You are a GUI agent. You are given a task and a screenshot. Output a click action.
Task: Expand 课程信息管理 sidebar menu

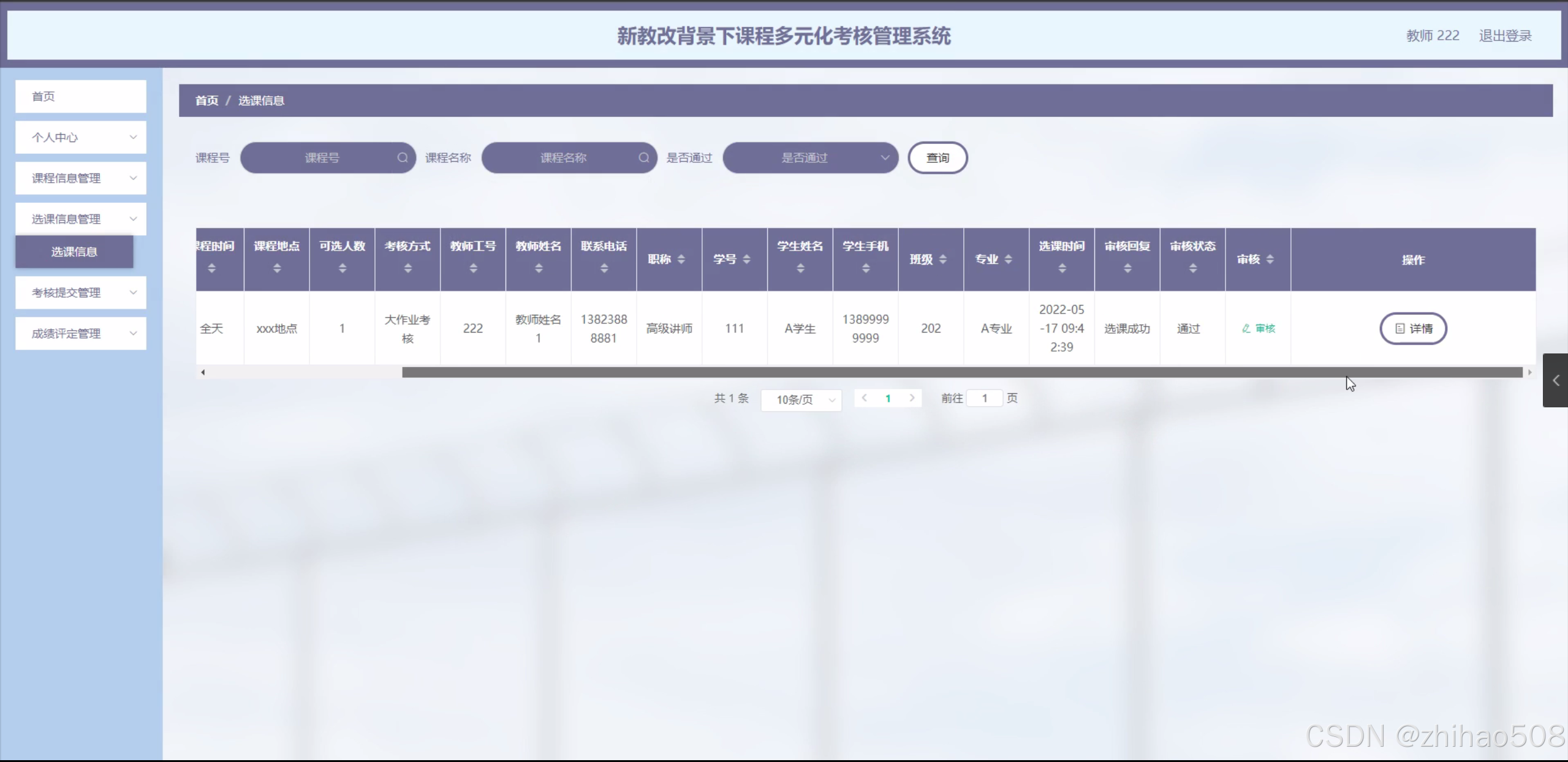81,178
